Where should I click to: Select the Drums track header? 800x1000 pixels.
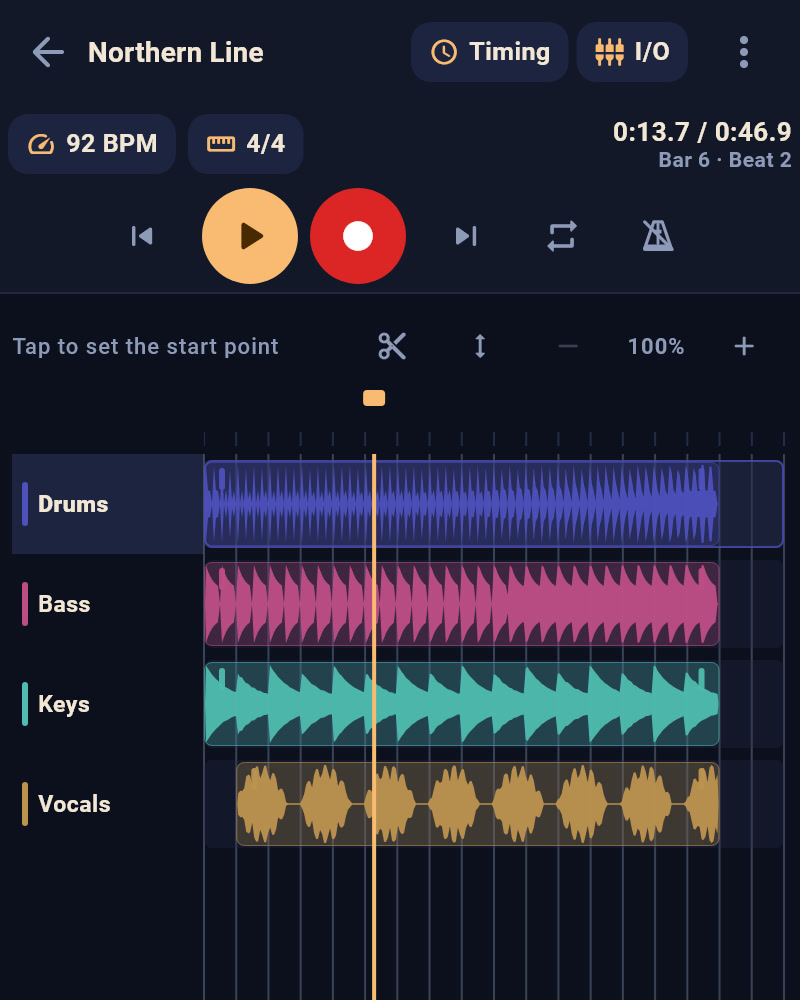108,504
